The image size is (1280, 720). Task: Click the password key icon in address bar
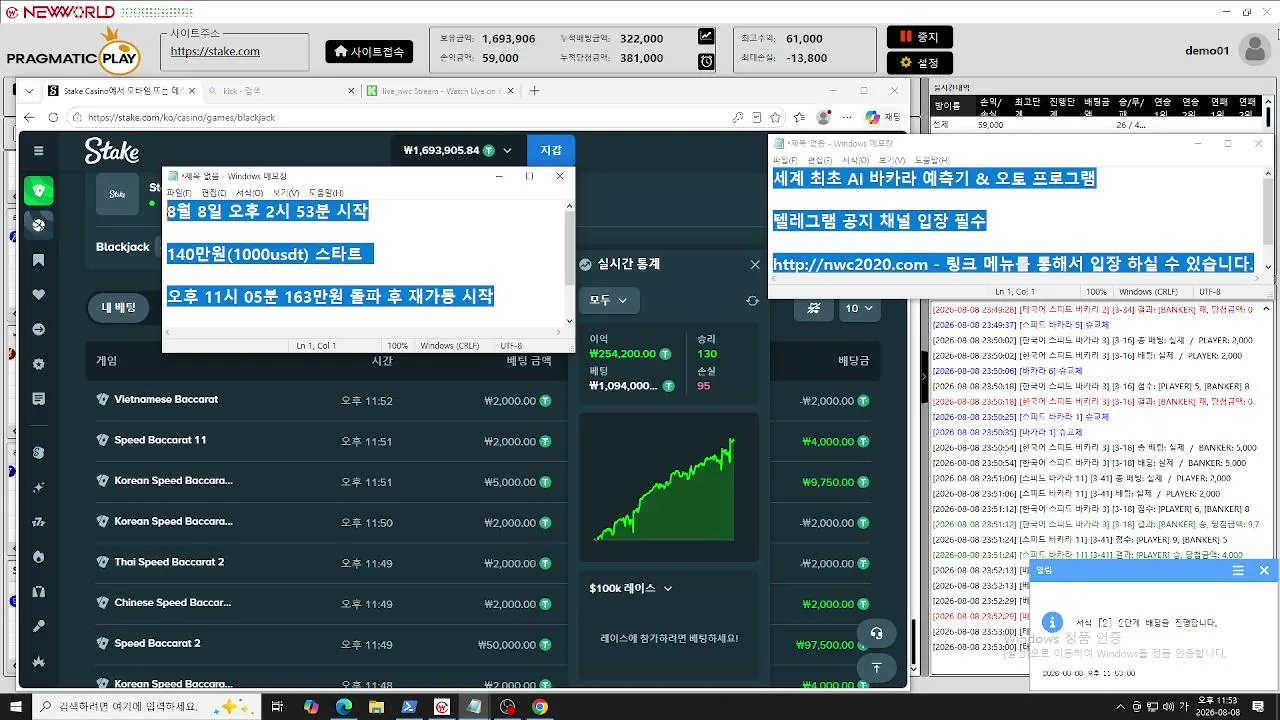click(x=738, y=117)
